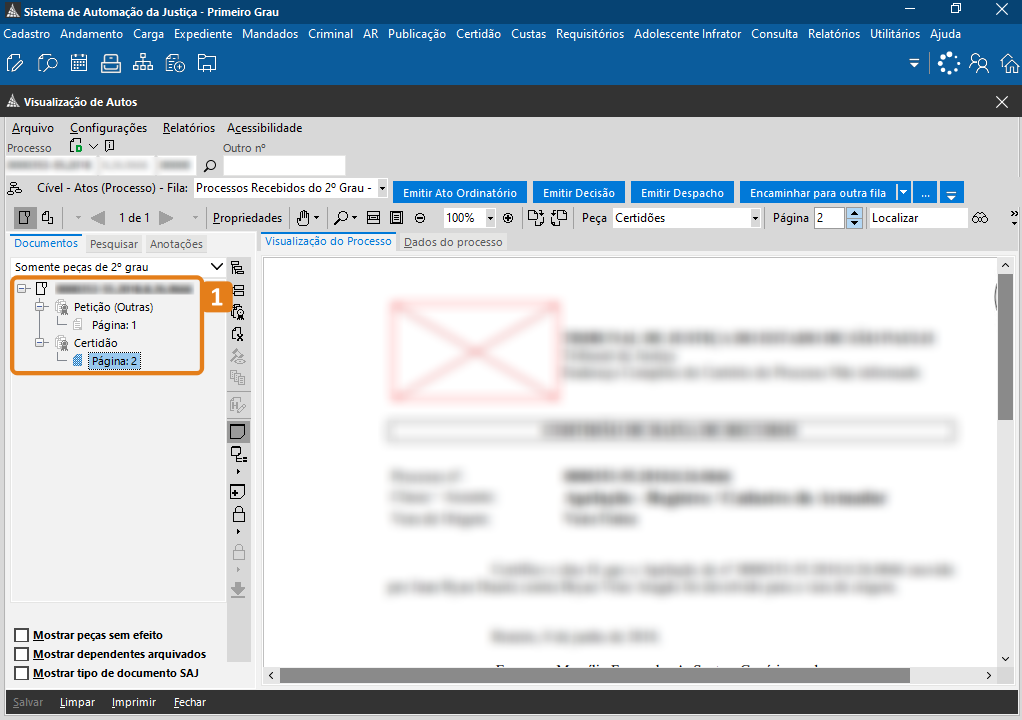
Task: Click the 'Emitir Decisão' button
Action: click(x=579, y=193)
